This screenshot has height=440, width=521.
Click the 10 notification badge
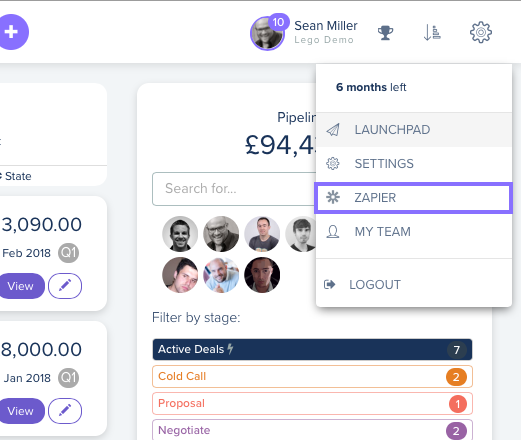coord(278,22)
